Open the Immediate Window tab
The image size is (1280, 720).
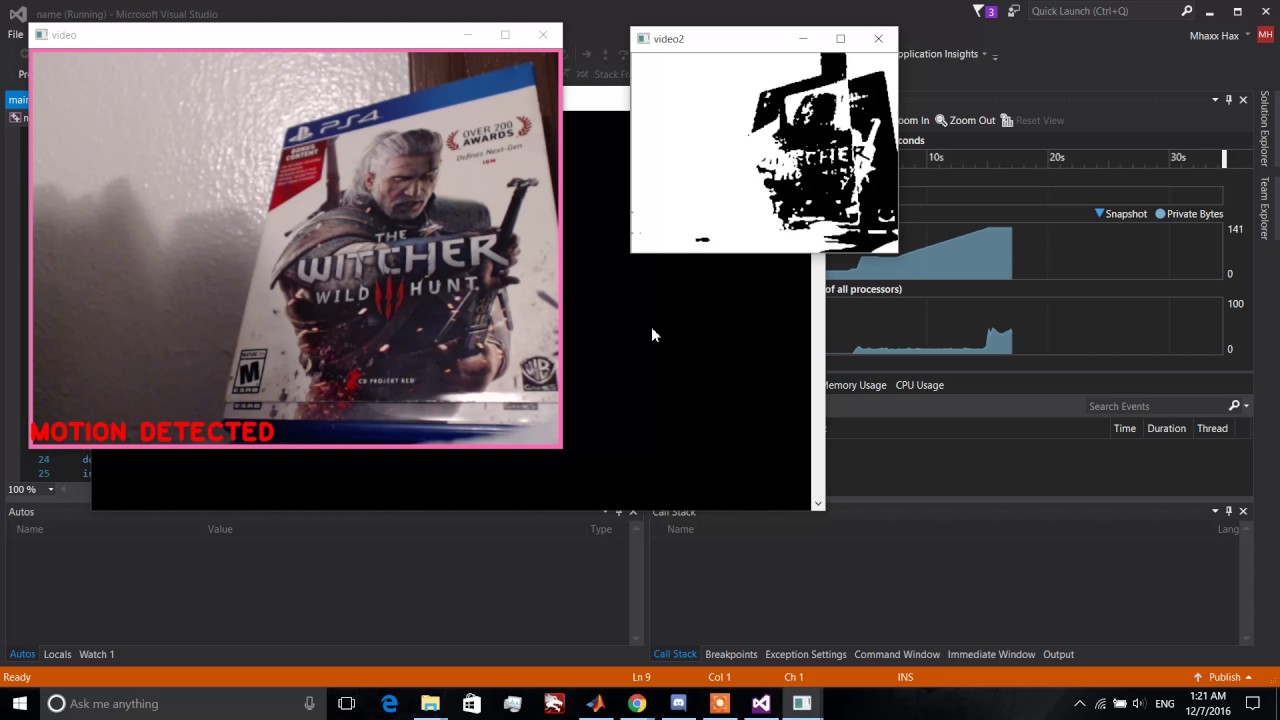[991, 654]
